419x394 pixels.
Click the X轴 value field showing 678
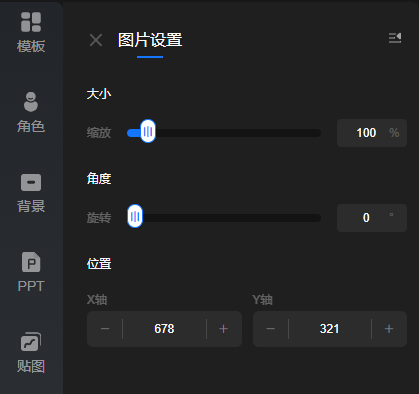click(164, 329)
